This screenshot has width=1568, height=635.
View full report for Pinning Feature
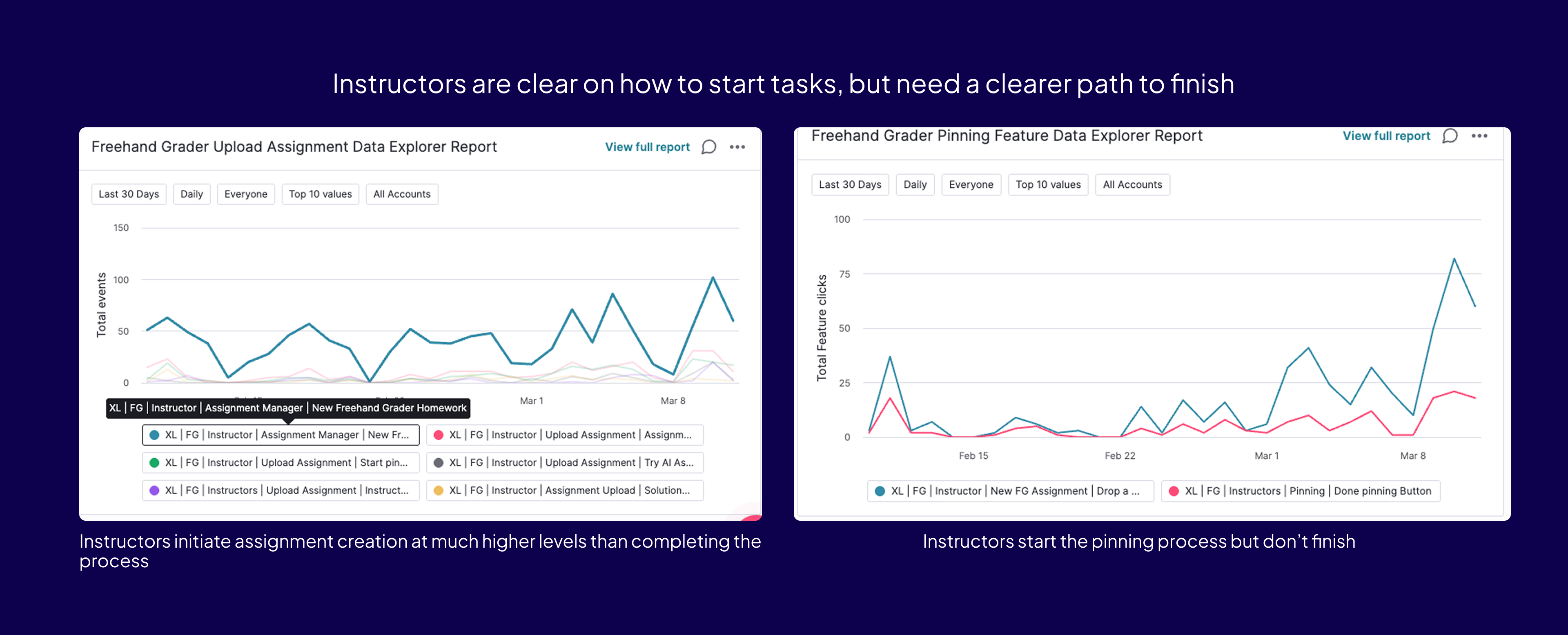tap(1386, 135)
